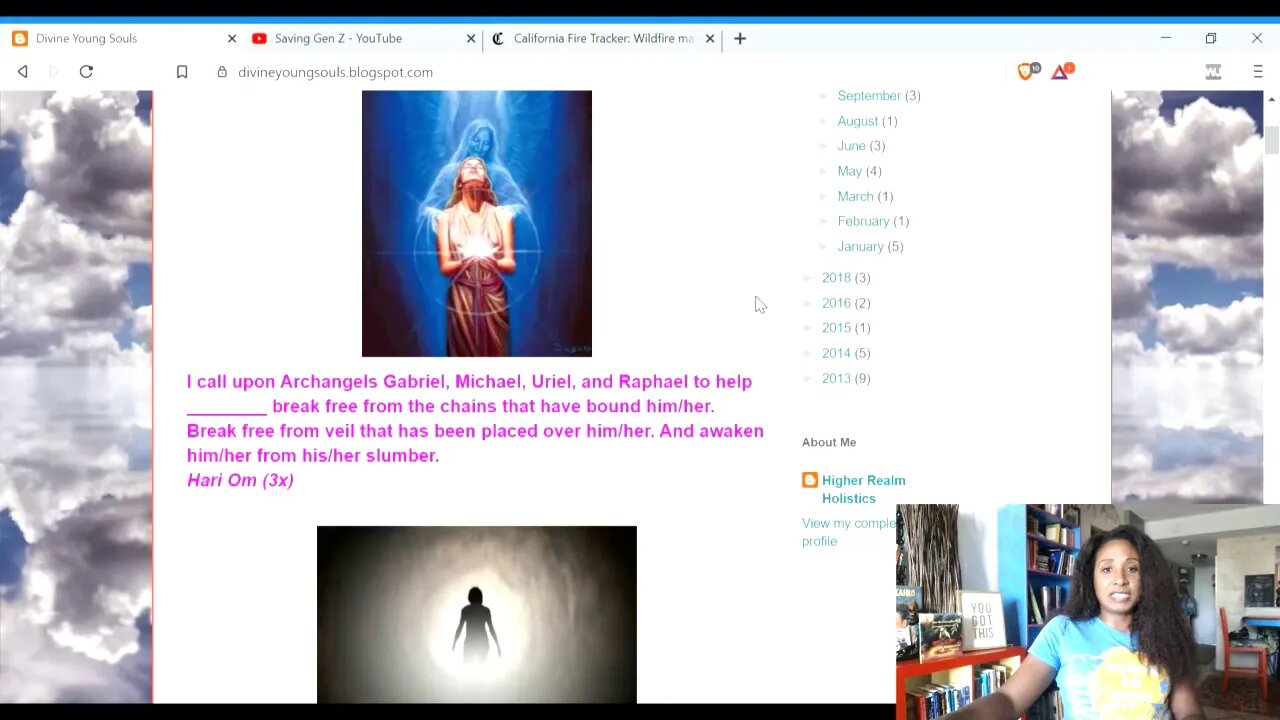Expand the 2015 archive year arrow

tap(808, 328)
